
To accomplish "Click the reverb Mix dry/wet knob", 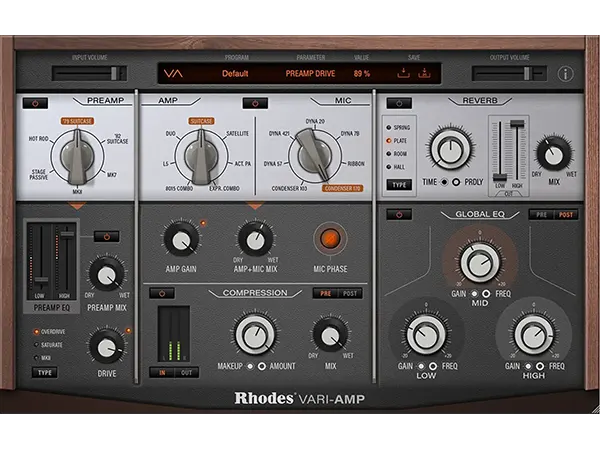I will click(x=553, y=154).
